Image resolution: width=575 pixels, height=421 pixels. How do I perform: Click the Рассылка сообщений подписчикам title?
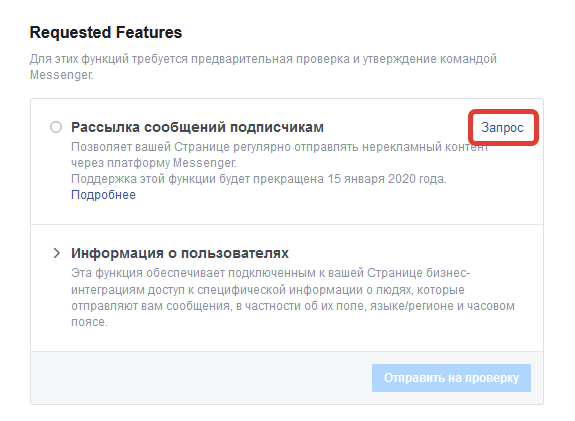coord(197,127)
